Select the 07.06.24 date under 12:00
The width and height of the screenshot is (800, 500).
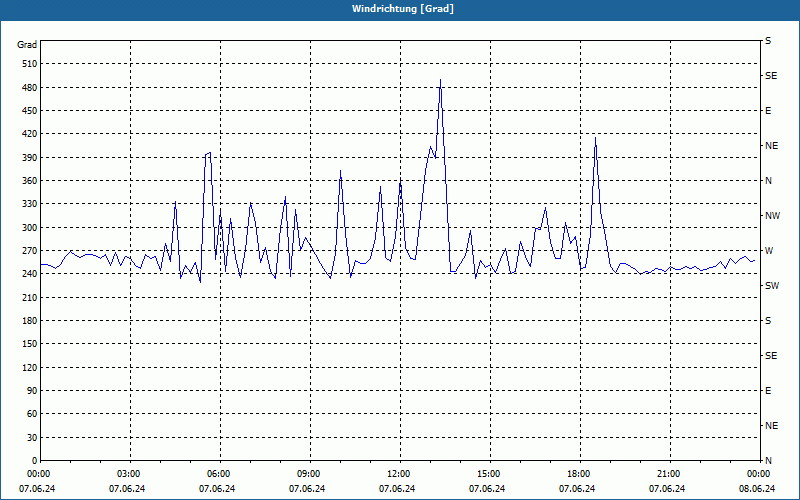pyautogui.click(x=397, y=489)
